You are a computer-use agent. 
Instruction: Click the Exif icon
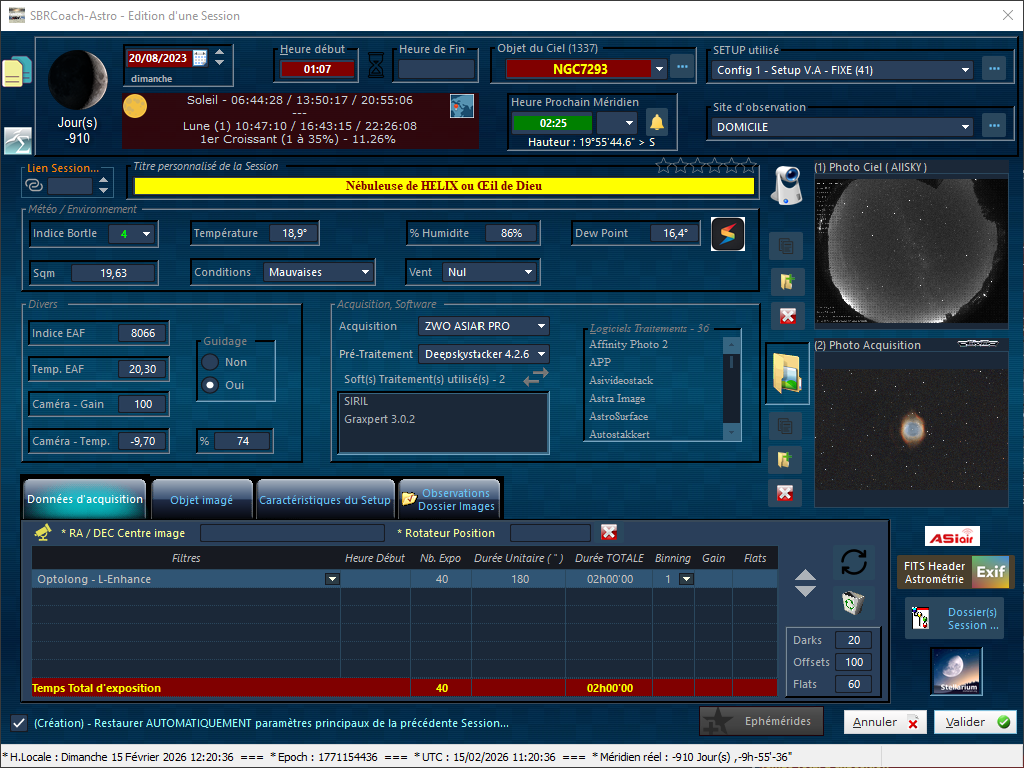pos(990,572)
